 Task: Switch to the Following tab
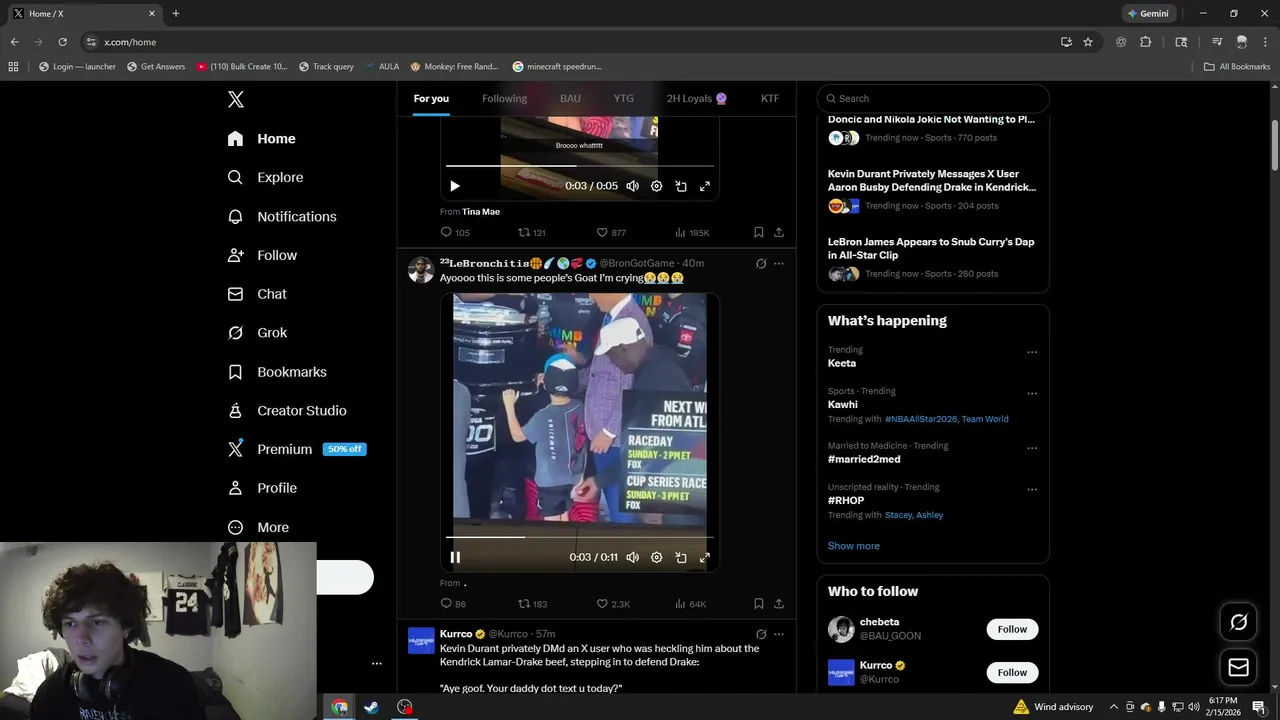(504, 98)
